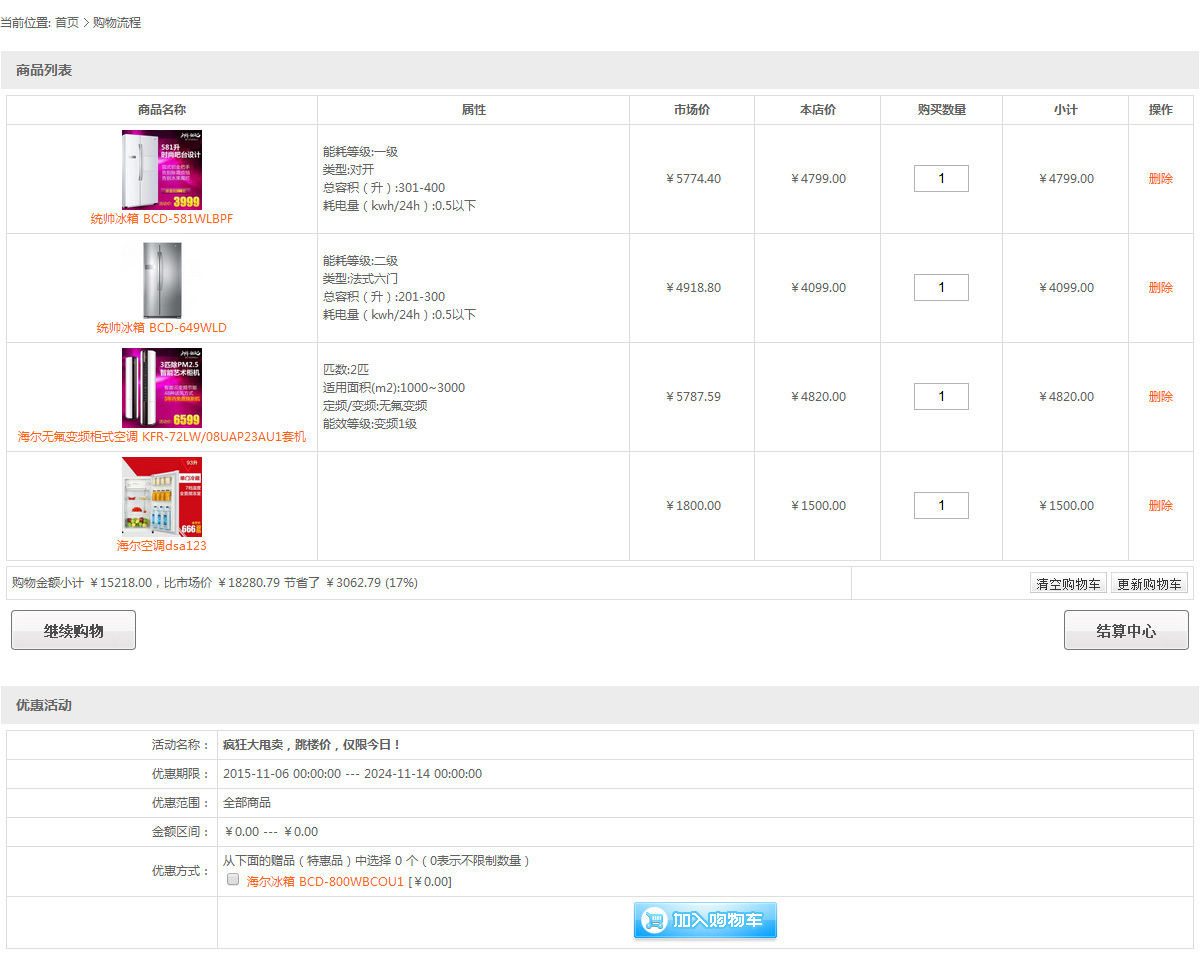The width and height of the screenshot is (1200, 958).
Task: Select the 市场价 column header
Action: pyautogui.click(x=692, y=110)
